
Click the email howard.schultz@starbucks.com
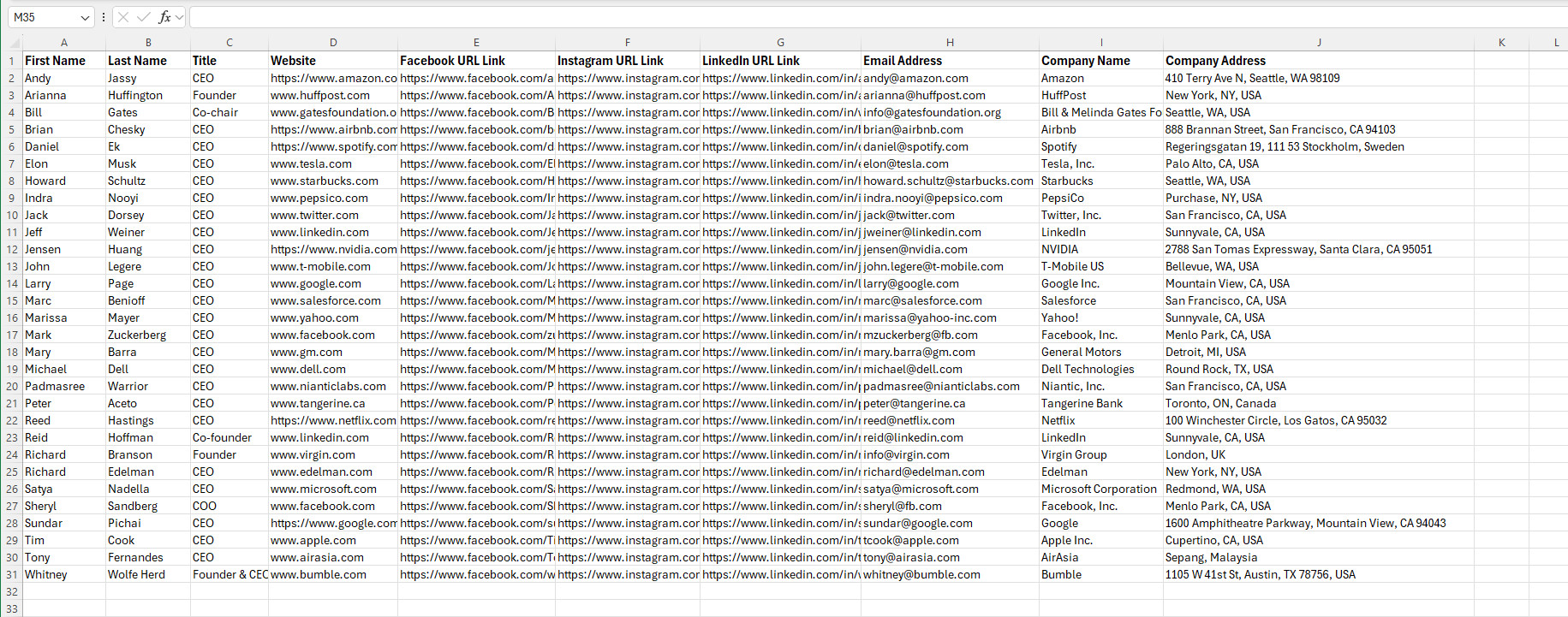[x=948, y=181]
